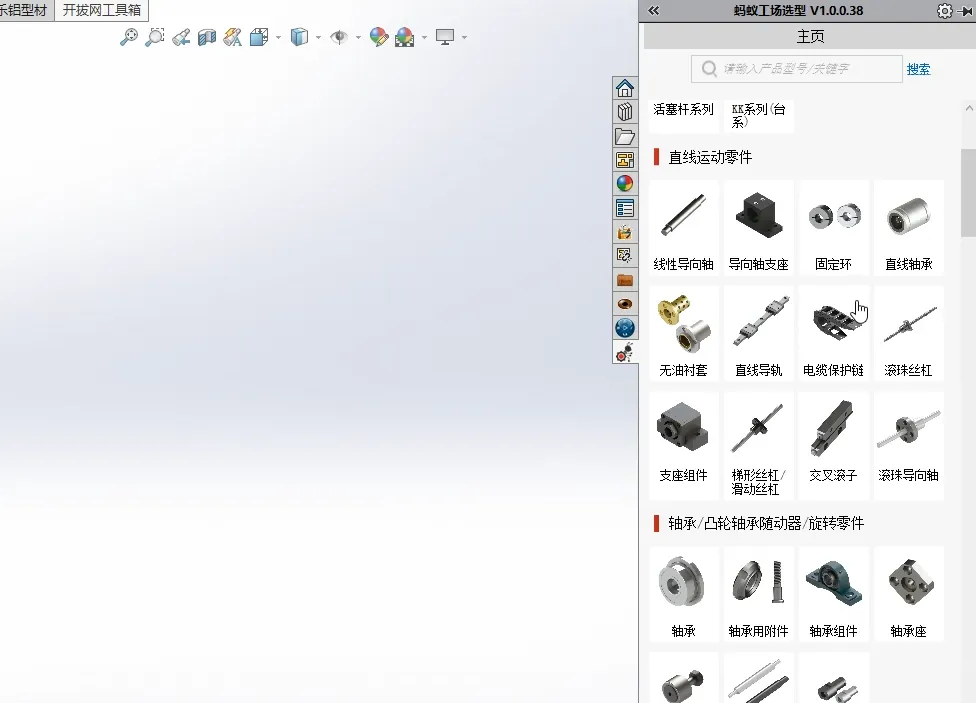This screenshot has height=703, width=976.
Task: Open 电缆保护链 part category
Action: point(834,333)
